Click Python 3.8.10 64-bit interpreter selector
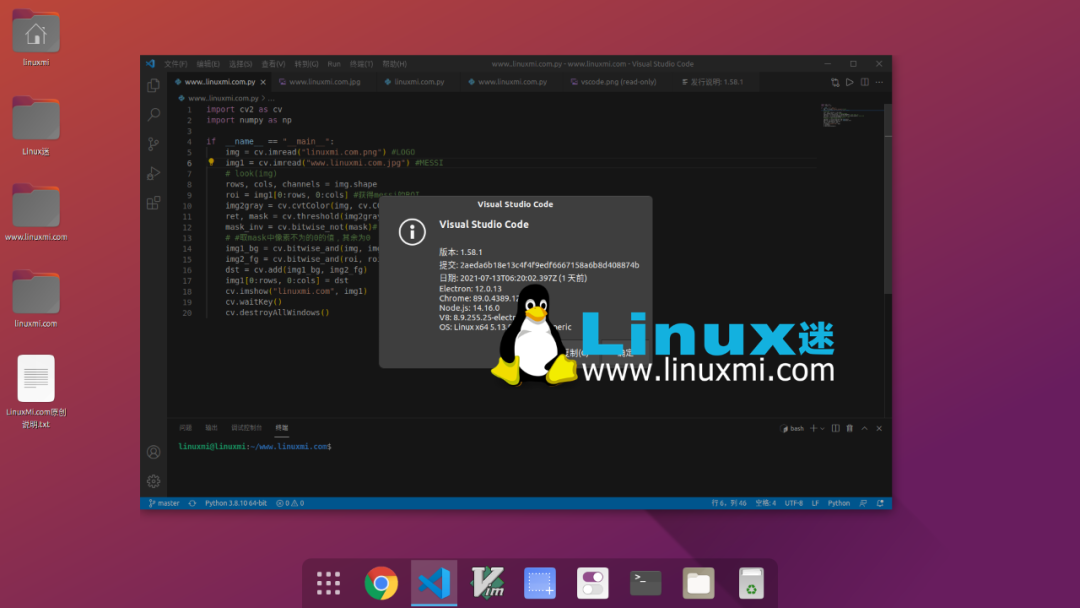The height and width of the screenshot is (608, 1080). [236, 503]
